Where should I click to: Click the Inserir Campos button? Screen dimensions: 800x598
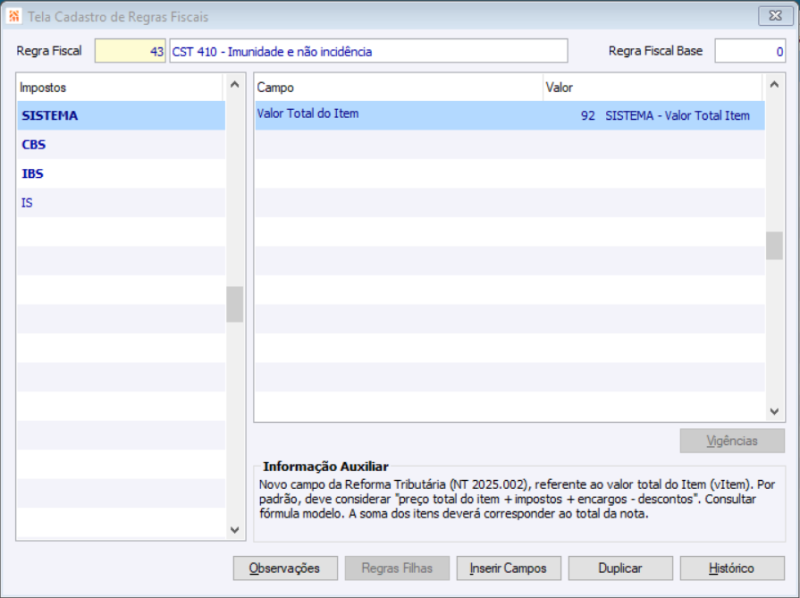509,567
